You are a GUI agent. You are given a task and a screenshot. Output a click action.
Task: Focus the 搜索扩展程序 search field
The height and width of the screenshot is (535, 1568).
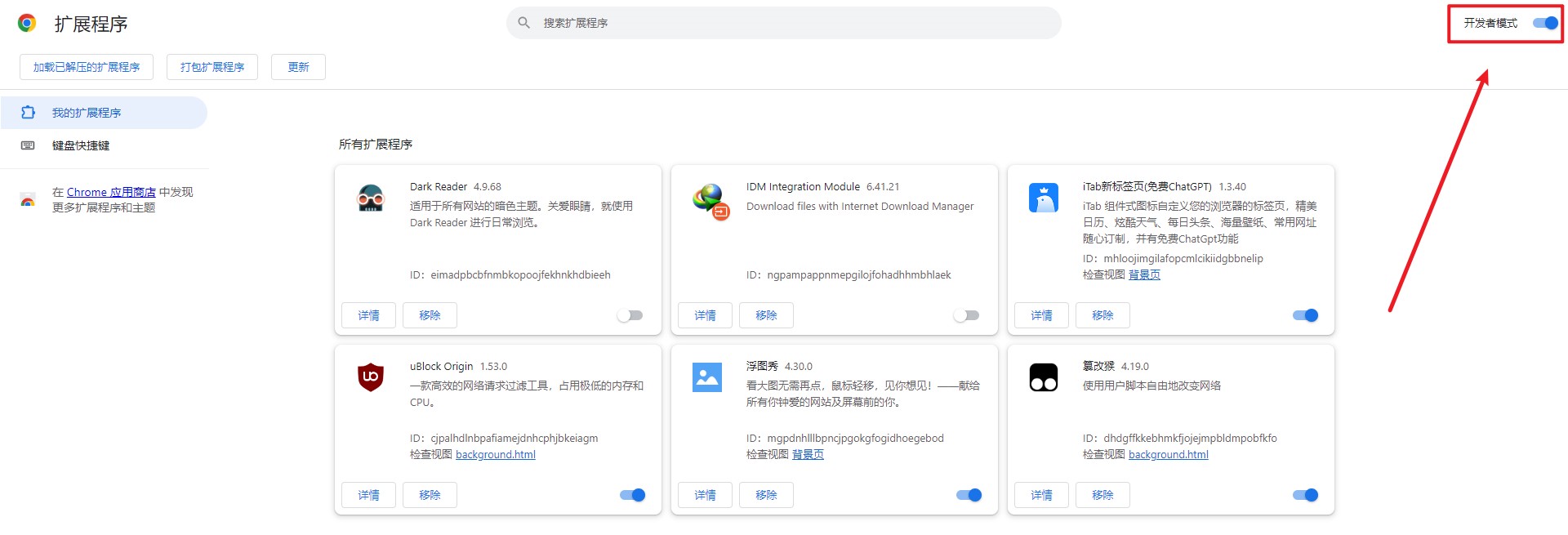click(784, 23)
